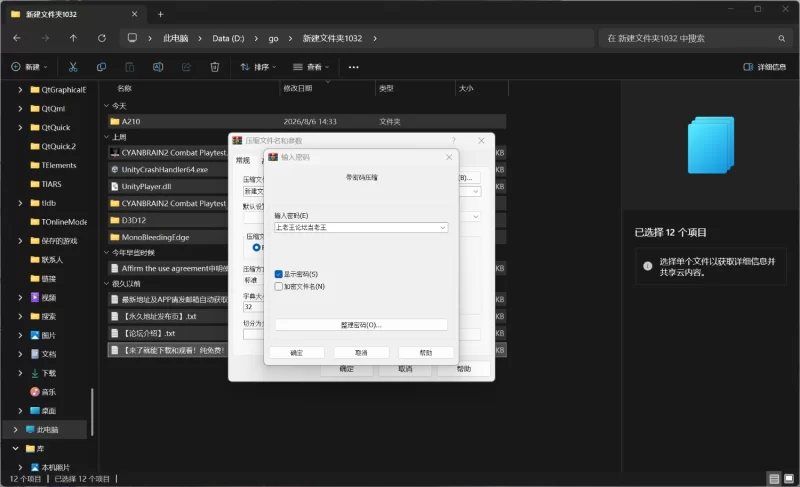Click 取消 in the 压缩文件名和参数 dialog

pyautogui.click(x=405, y=369)
